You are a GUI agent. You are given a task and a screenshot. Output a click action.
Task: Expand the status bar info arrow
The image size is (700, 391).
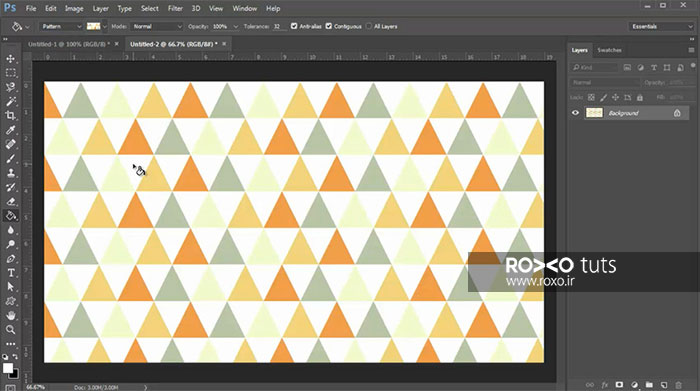[146, 387]
